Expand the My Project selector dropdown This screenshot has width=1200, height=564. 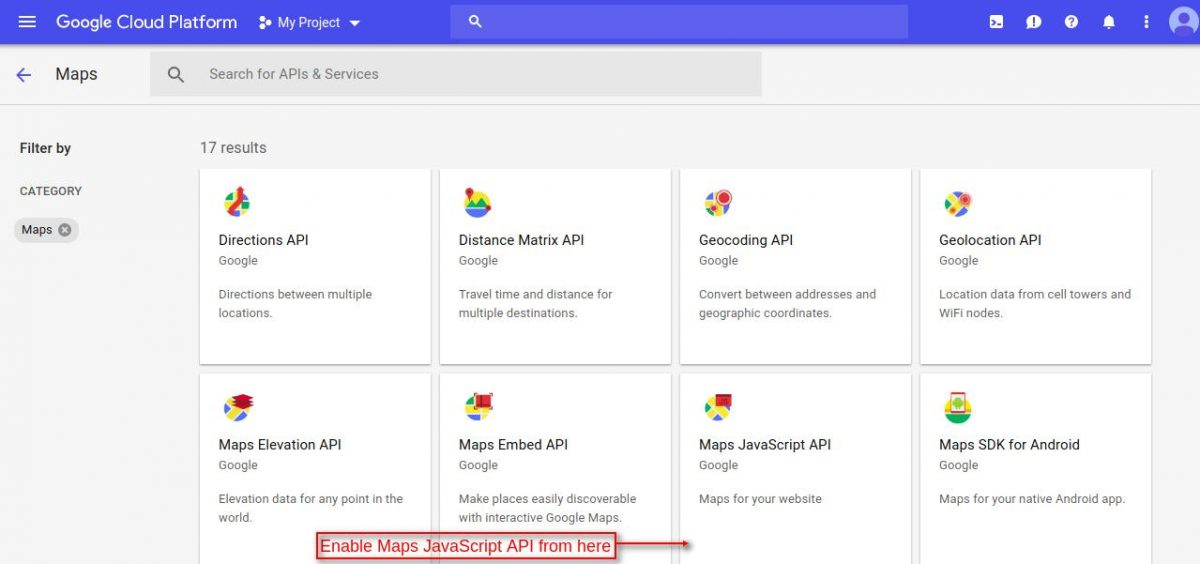pos(310,22)
